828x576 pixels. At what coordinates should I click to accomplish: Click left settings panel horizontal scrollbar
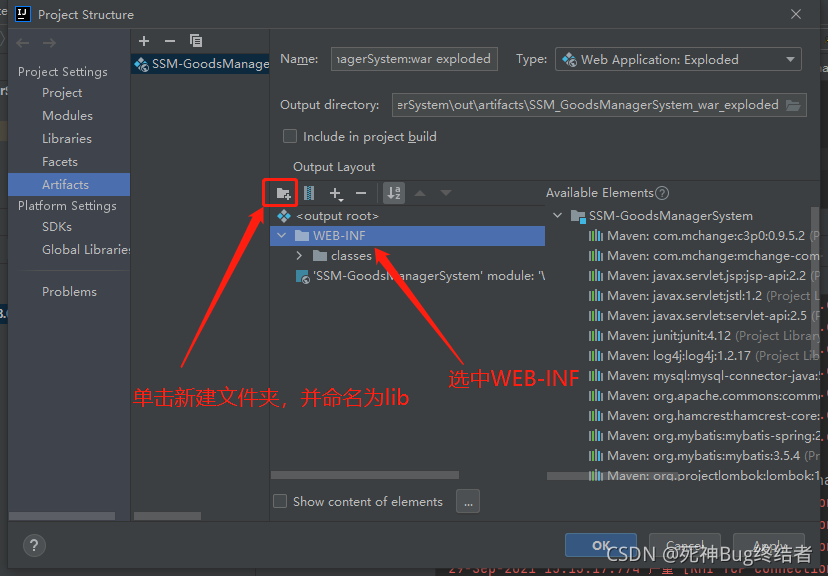point(62,516)
